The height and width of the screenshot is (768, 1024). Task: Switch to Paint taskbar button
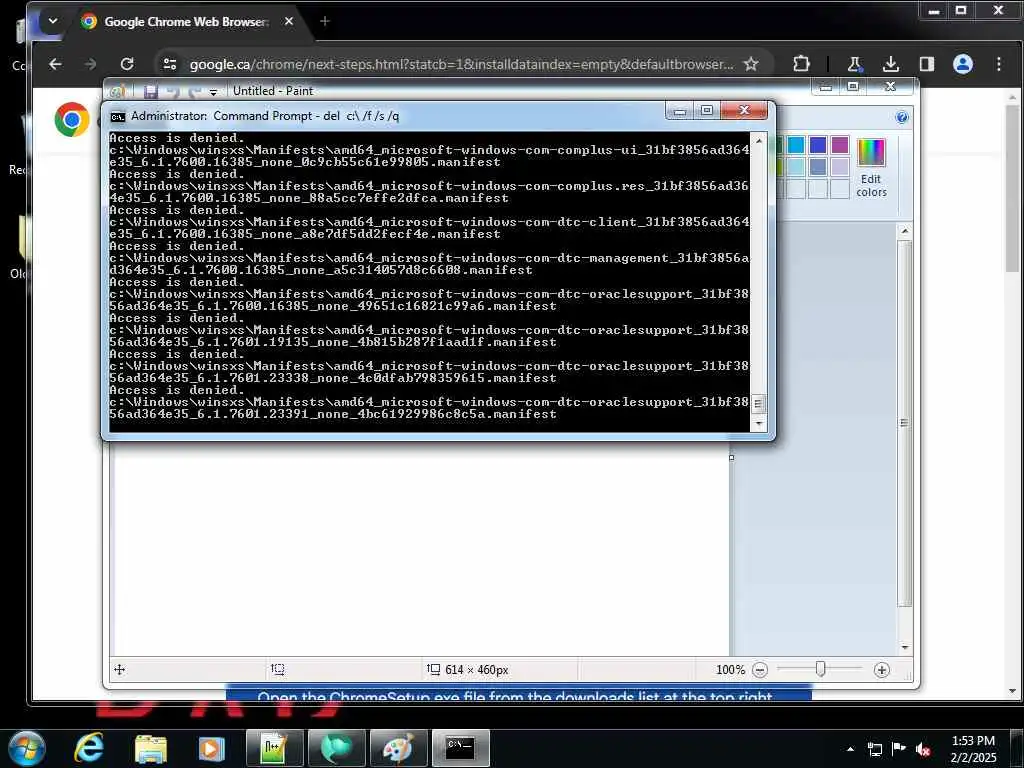pos(398,748)
